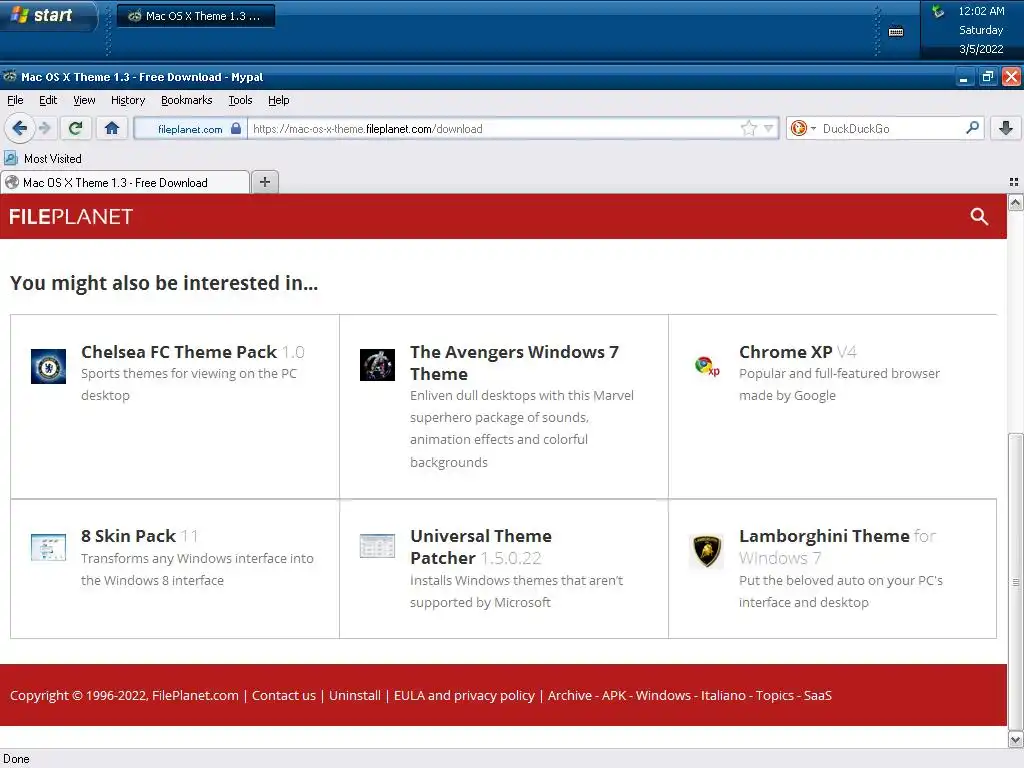Click the Avengers Windows 7 Theme icon

click(377, 364)
